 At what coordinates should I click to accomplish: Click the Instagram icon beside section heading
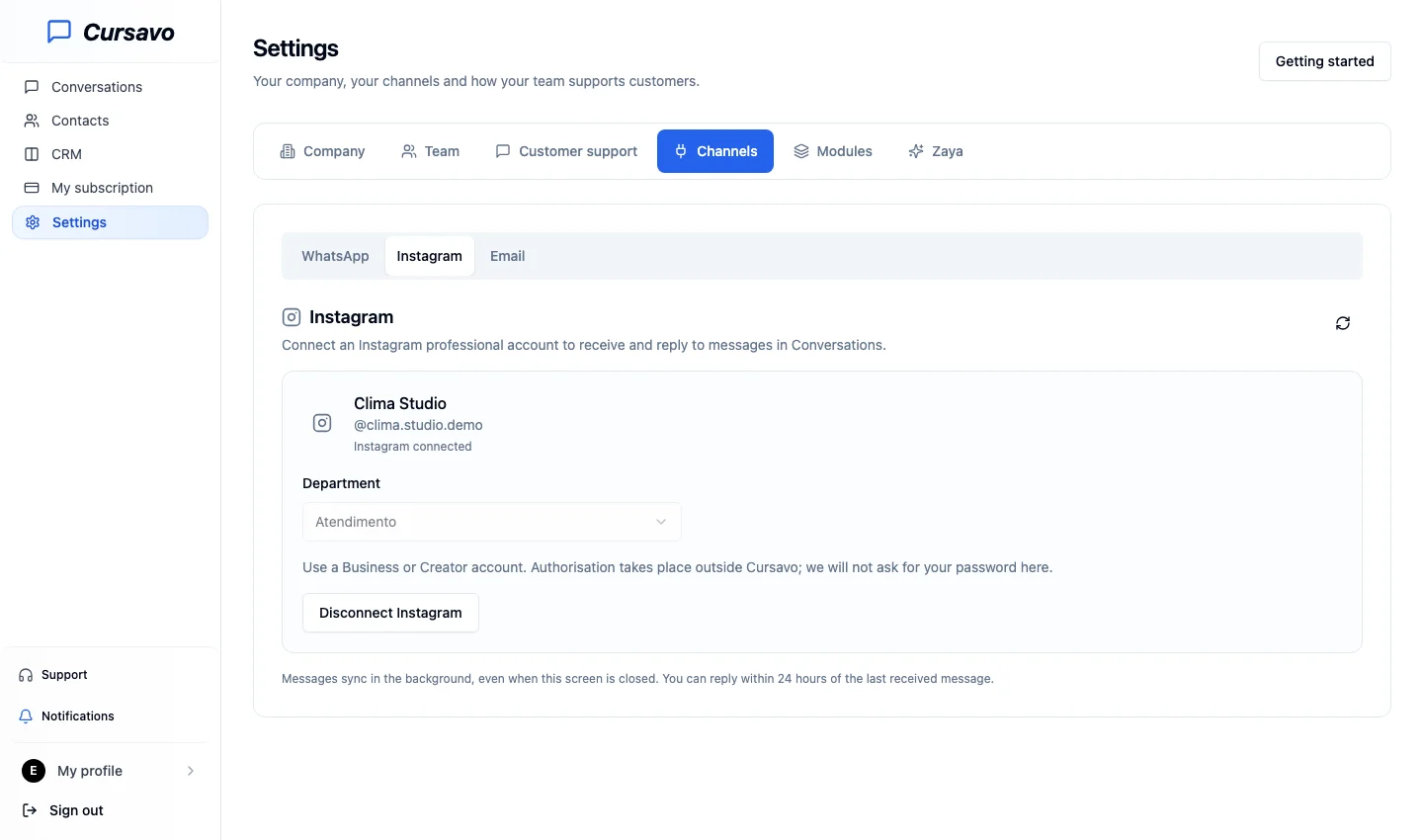click(x=292, y=317)
